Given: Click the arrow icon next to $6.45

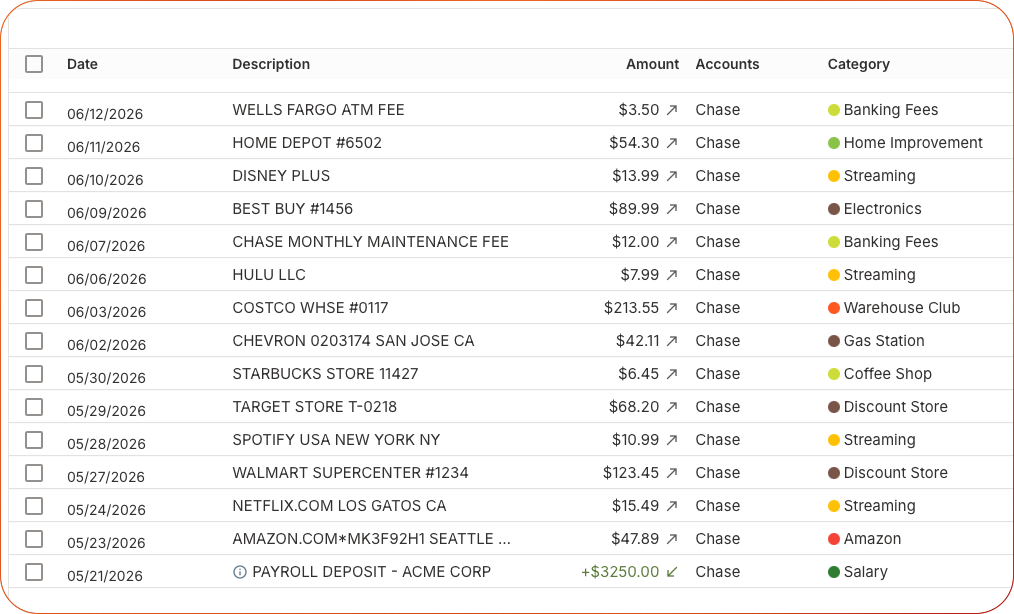Looking at the screenshot, I should pos(672,374).
